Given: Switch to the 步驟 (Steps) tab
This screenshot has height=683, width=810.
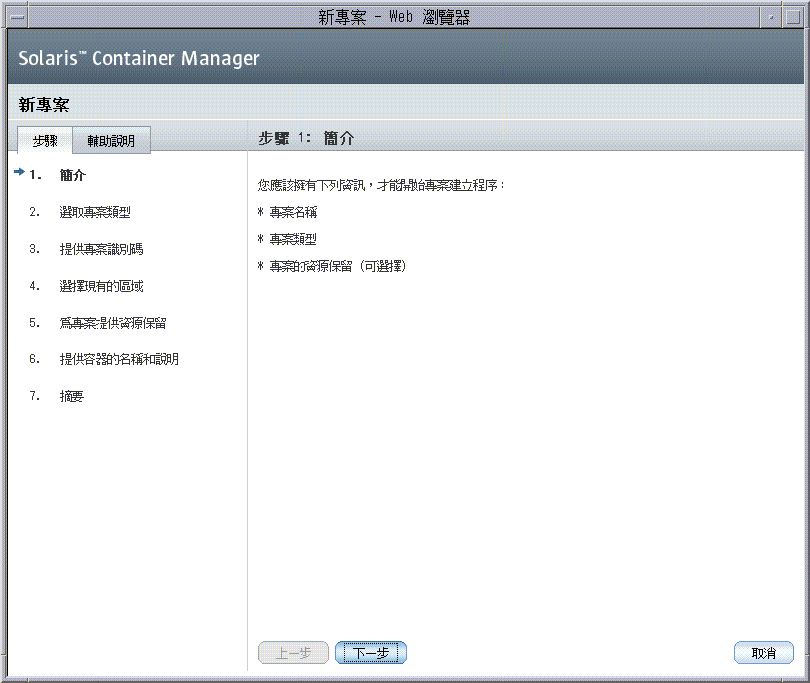Looking at the screenshot, I should coord(45,141).
